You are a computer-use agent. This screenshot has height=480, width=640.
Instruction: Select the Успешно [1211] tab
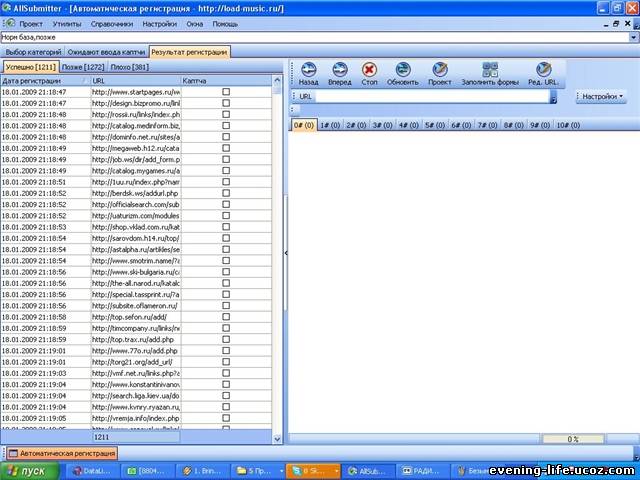[31, 67]
